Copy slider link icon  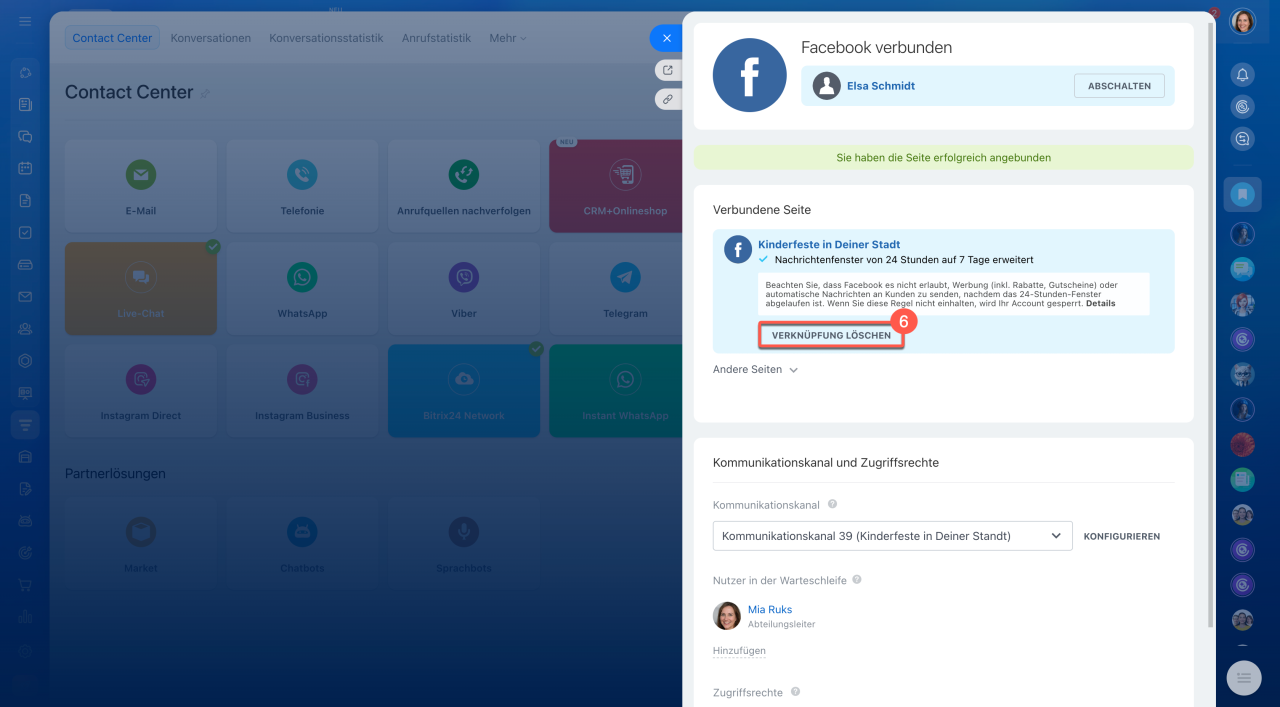[668, 100]
